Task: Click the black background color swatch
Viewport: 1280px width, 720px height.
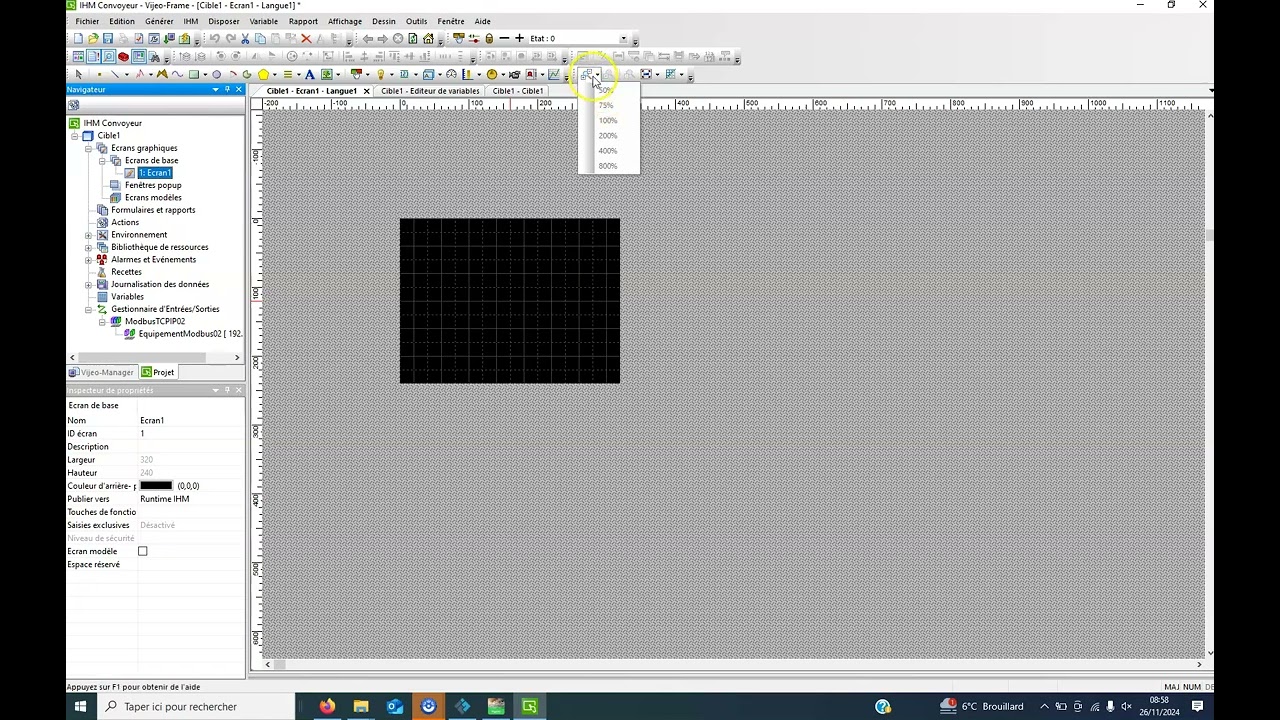Action: tap(156, 486)
